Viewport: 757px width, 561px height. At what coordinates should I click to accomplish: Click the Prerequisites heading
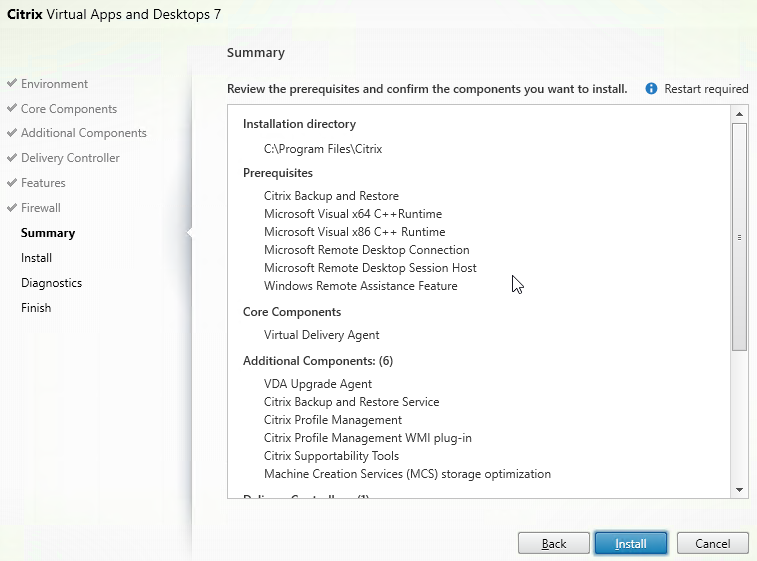tap(278, 173)
